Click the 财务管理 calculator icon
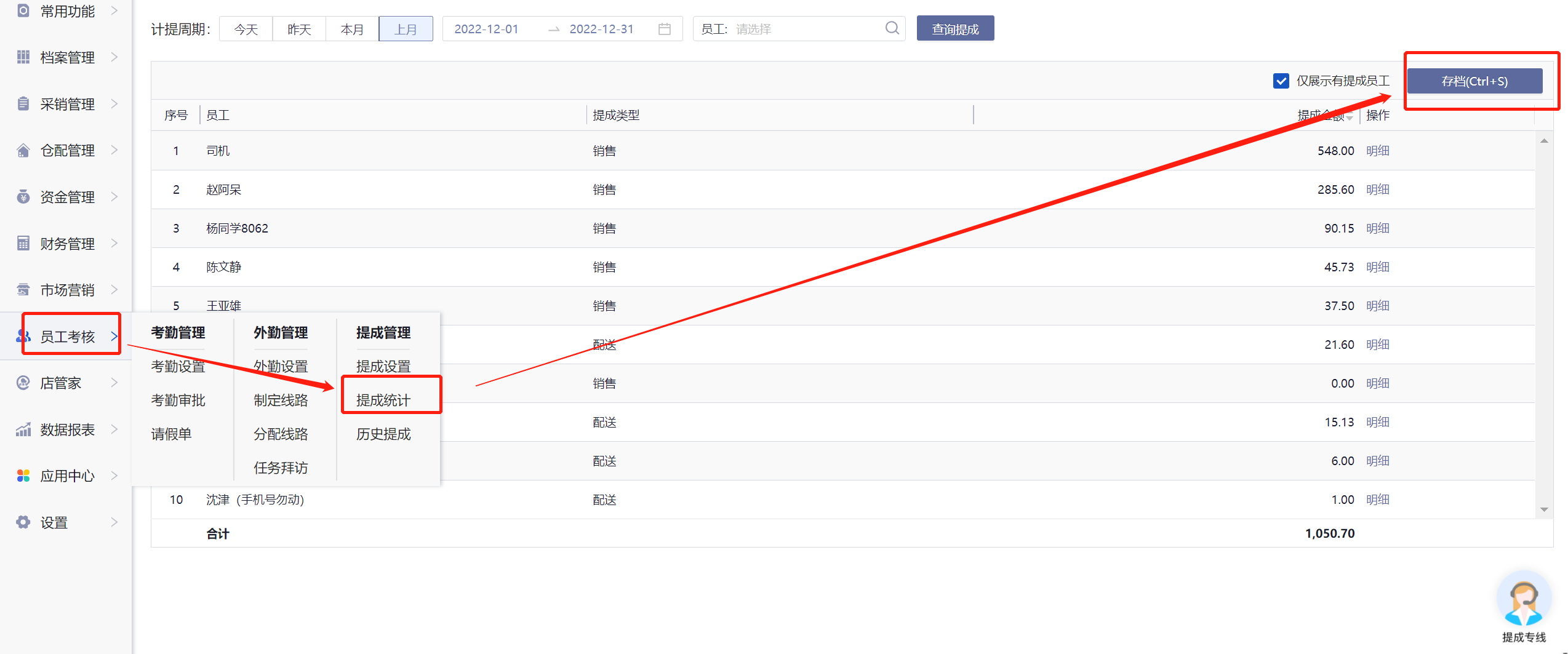 [23, 244]
